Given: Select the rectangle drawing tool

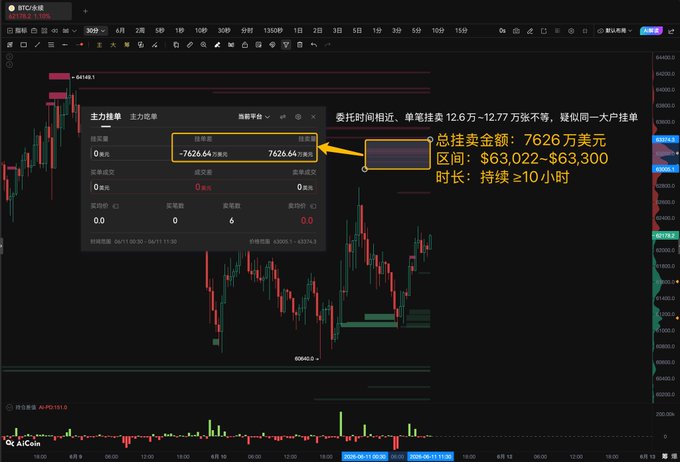Looking at the screenshot, I should coord(23,45).
